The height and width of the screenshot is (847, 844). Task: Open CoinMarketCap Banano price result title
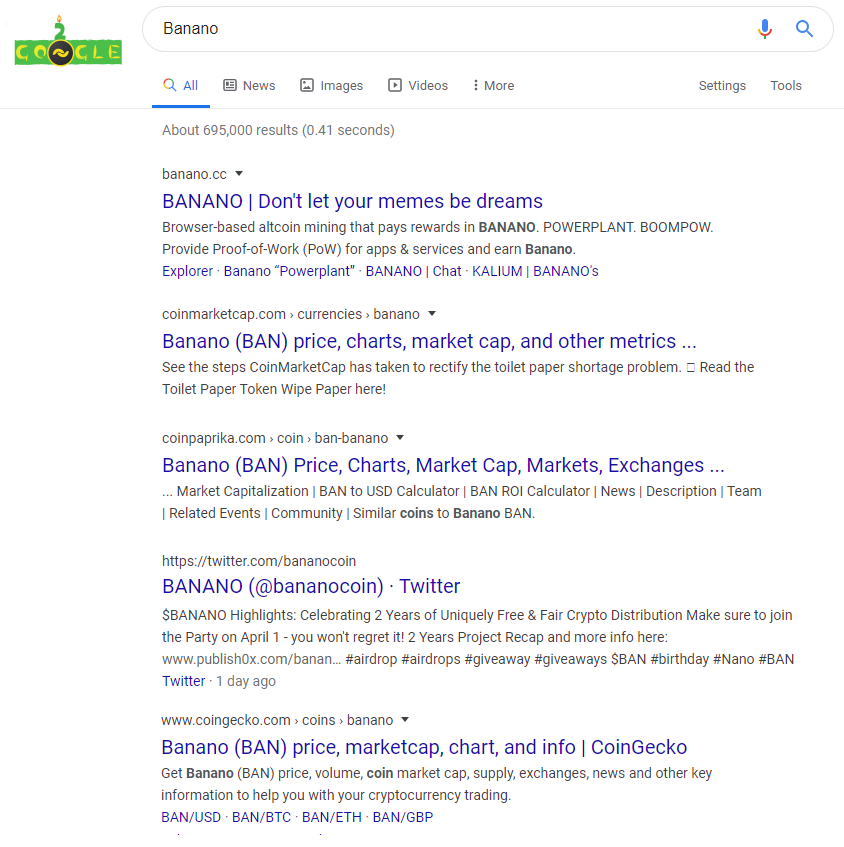point(429,341)
